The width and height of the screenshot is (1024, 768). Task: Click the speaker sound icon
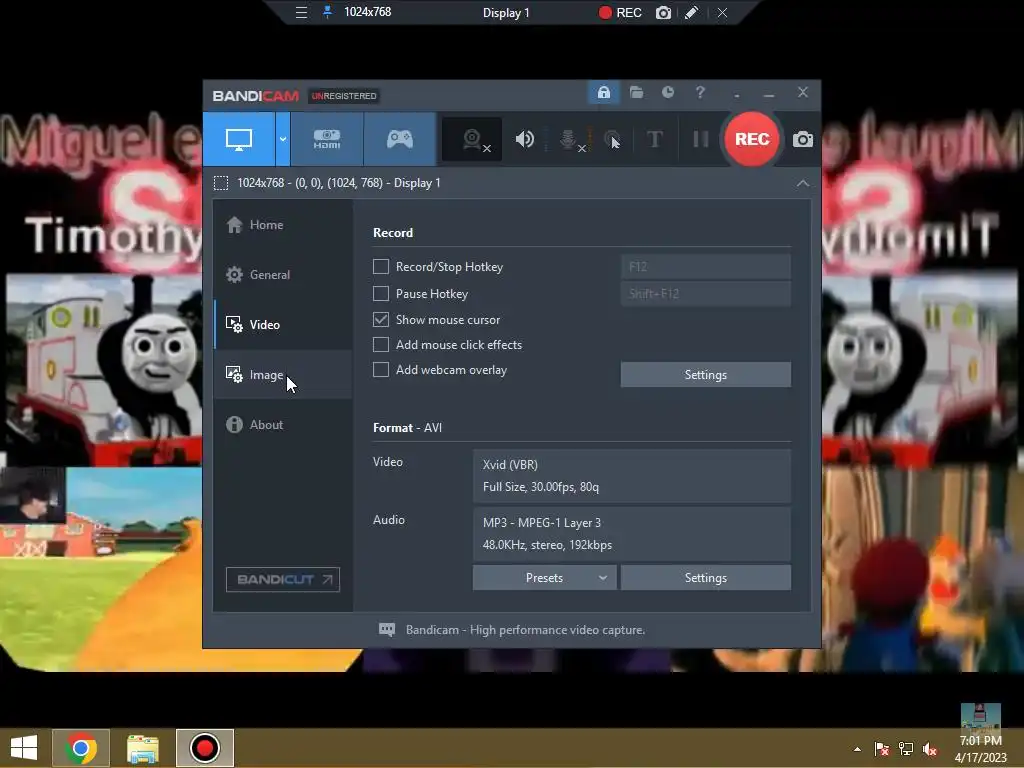[524, 139]
